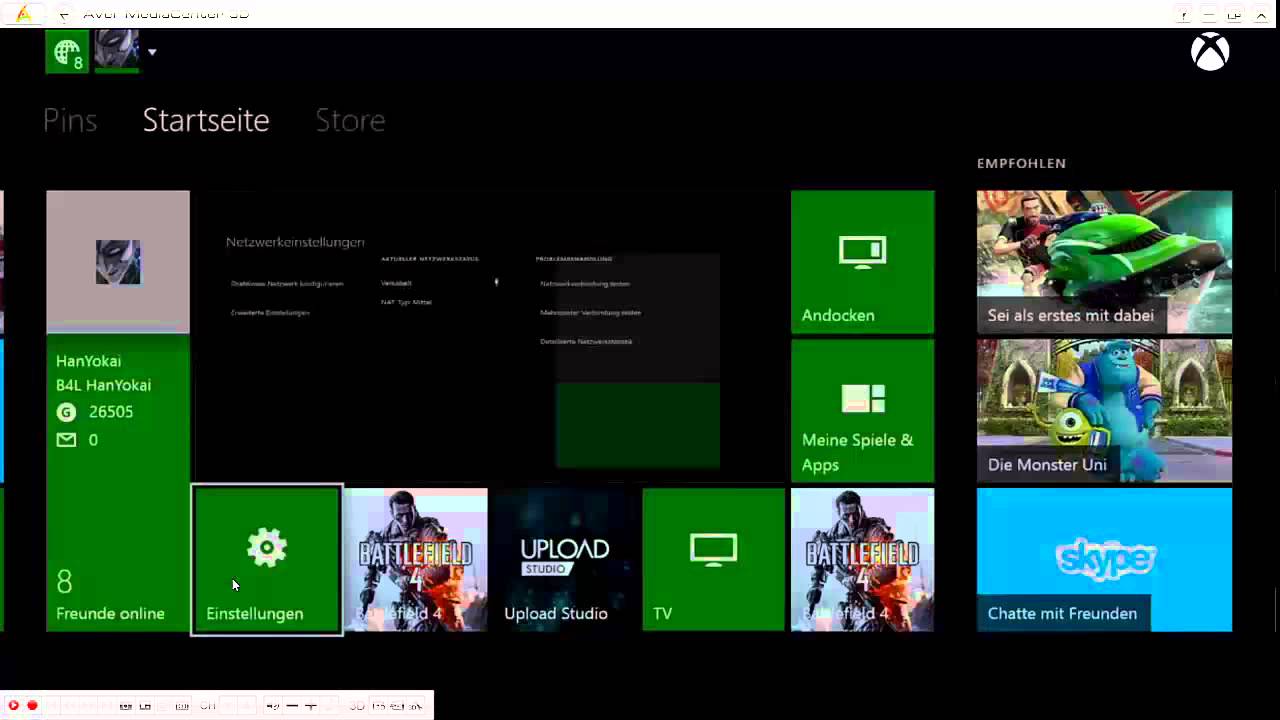
Task: Switch to the Pins tab
Action: click(70, 120)
